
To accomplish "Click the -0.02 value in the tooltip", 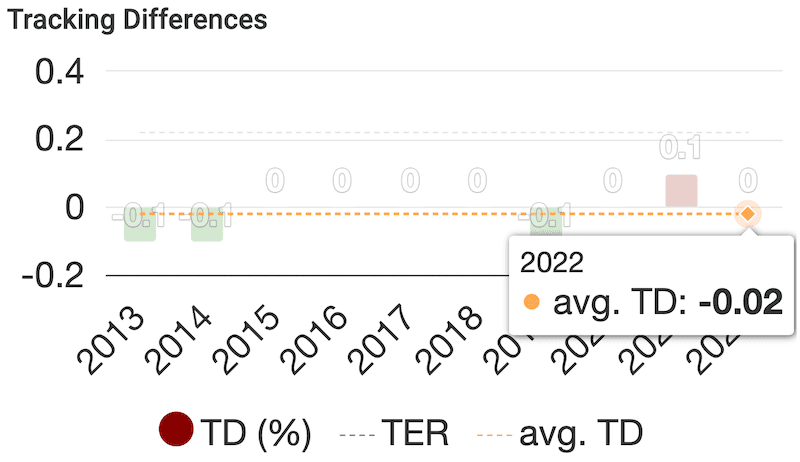I will pyautogui.click(x=740, y=302).
